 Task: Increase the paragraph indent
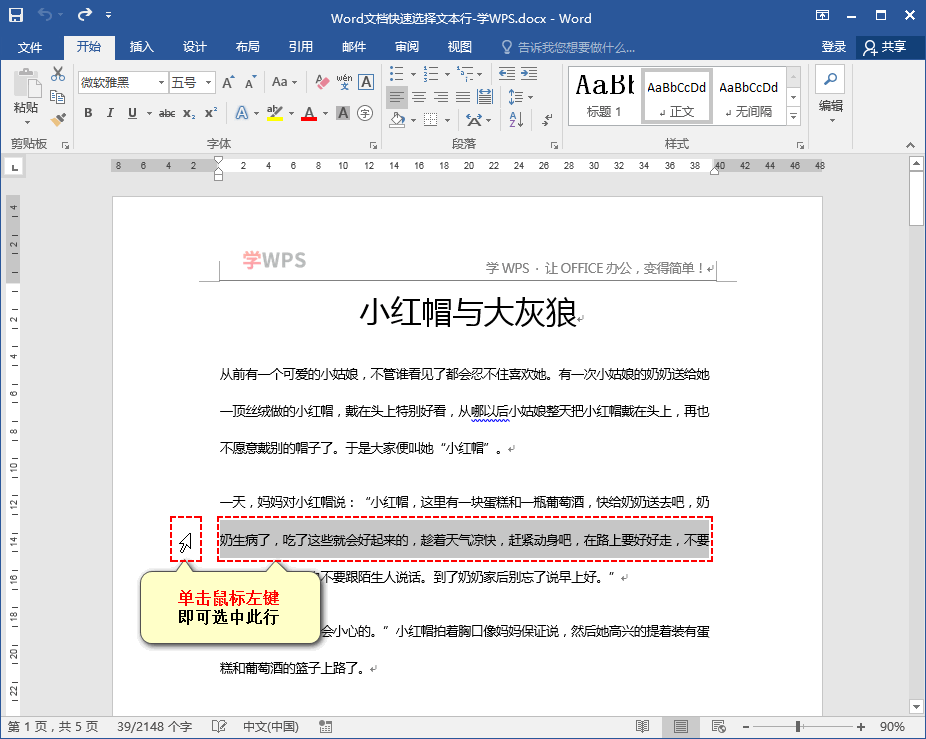pos(529,74)
